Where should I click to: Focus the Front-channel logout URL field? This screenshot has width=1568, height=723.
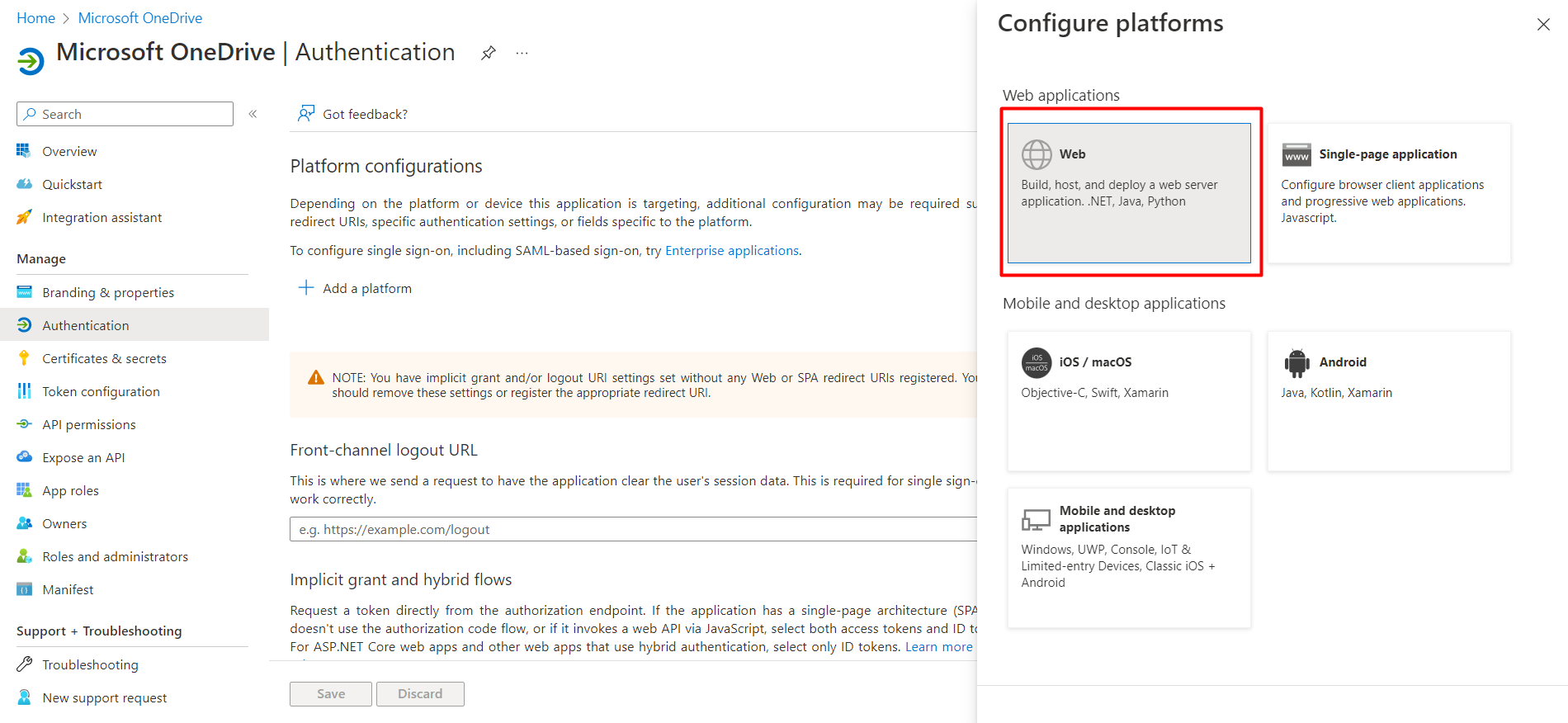click(x=633, y=529)
